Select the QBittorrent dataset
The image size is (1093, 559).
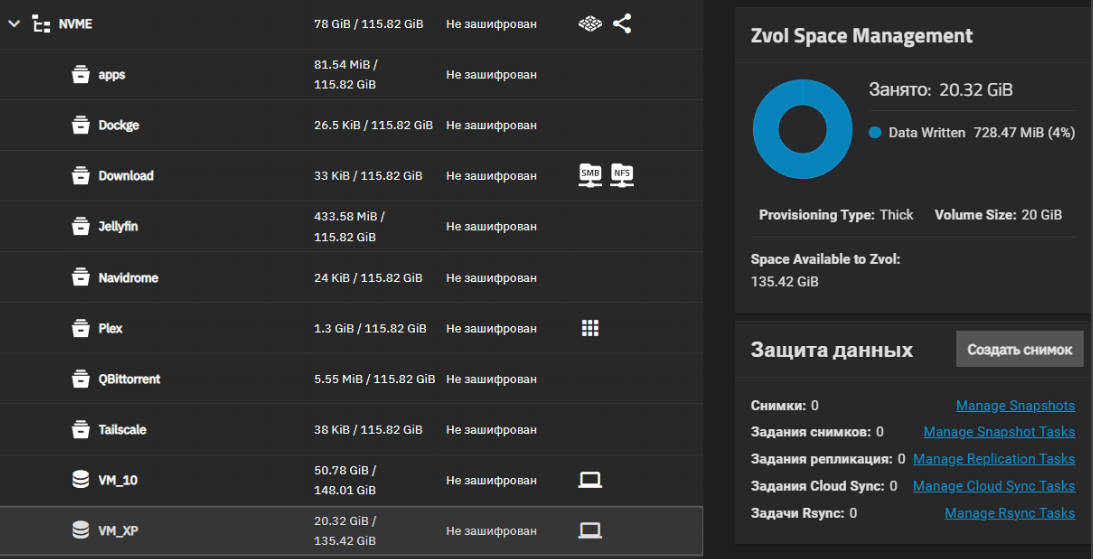129,379
